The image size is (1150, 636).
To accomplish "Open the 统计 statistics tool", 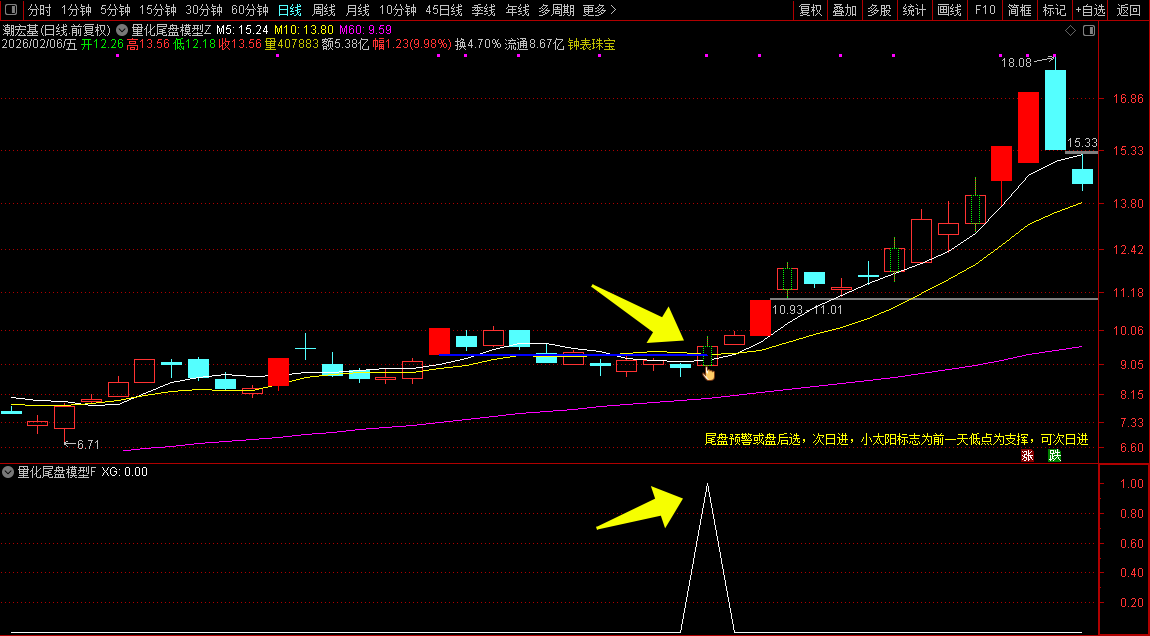I will click(915, 10).
